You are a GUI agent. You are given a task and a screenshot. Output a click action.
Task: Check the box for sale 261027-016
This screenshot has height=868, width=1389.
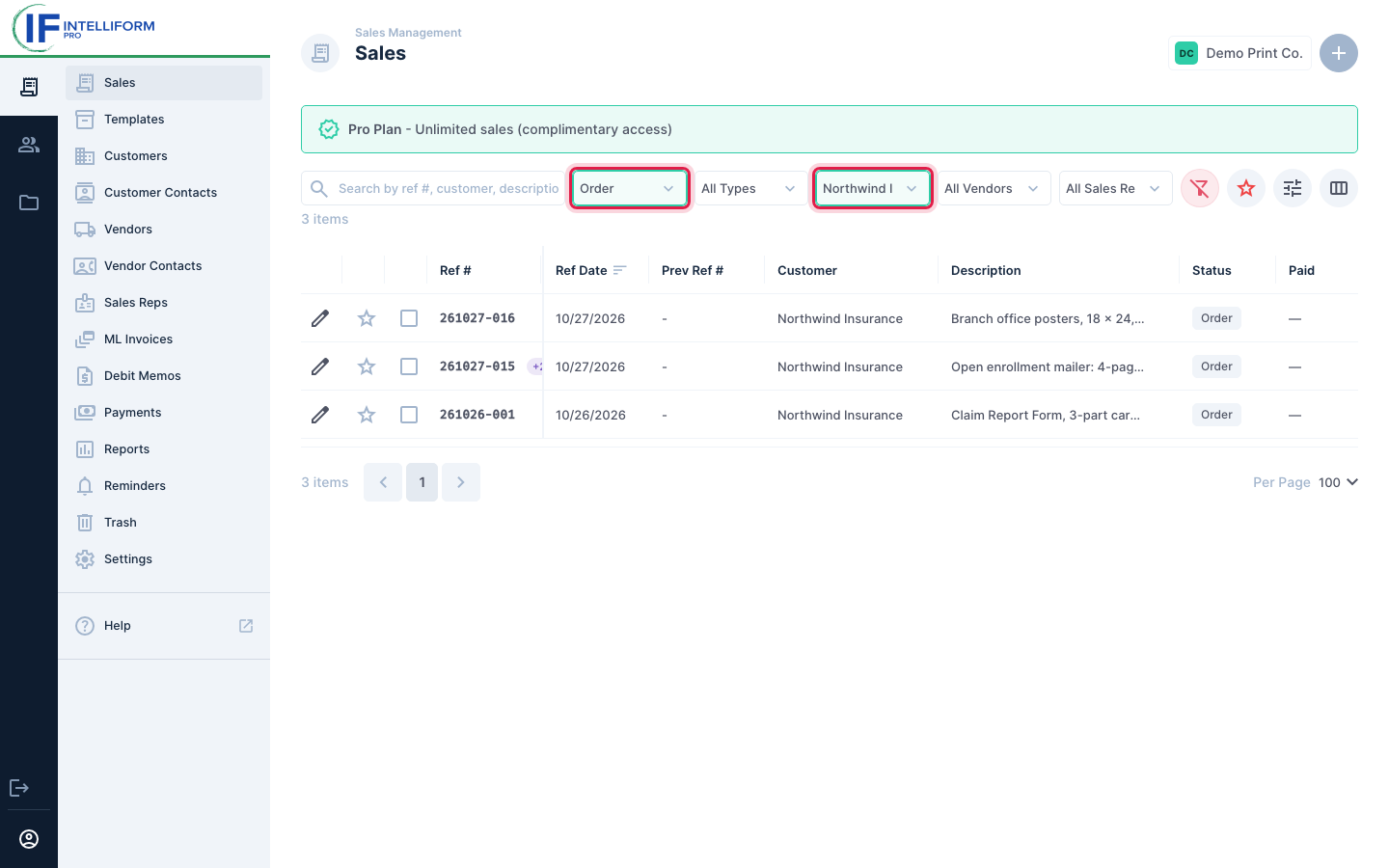pos(409,318)
